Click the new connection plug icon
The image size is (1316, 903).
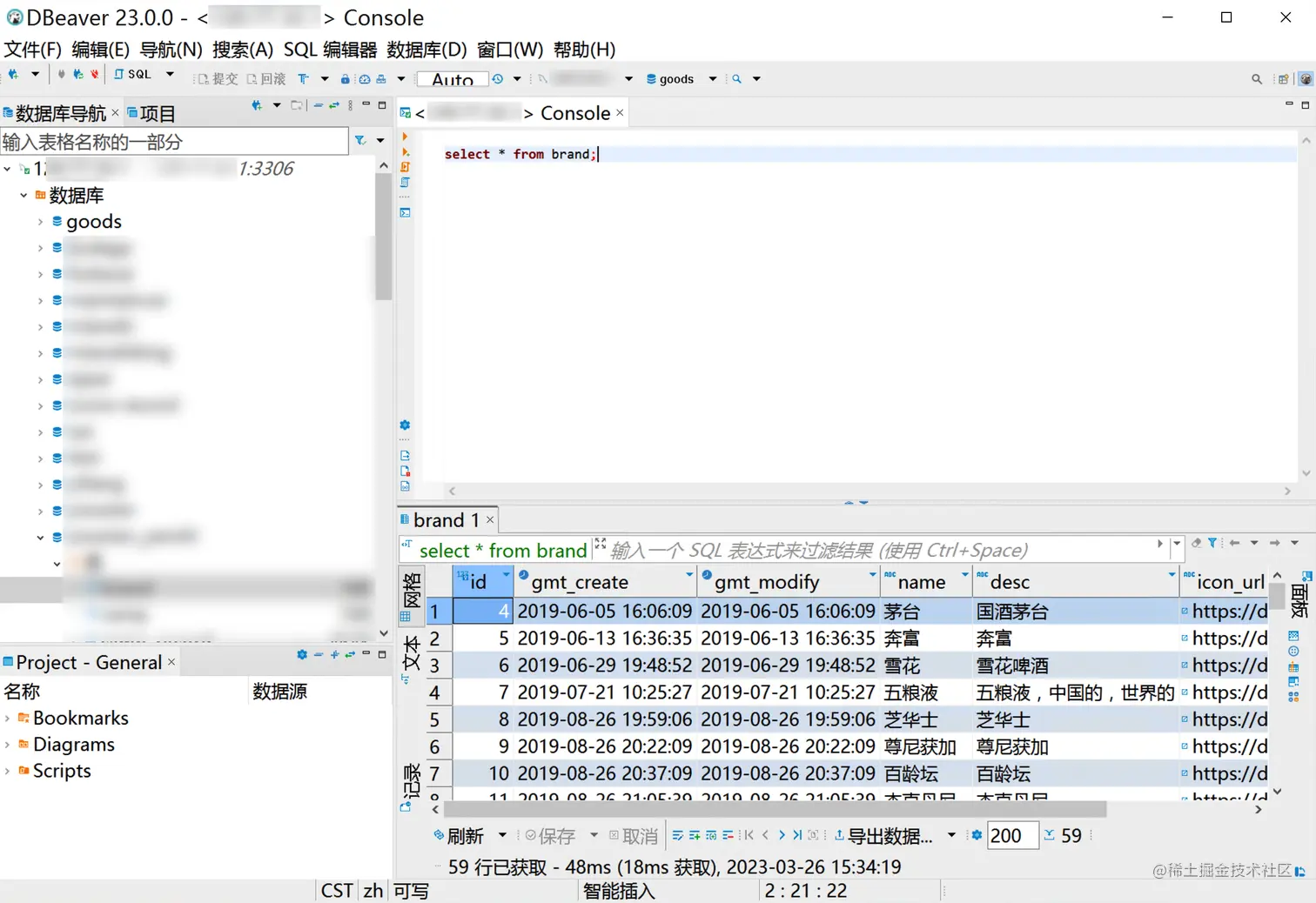click(x=13, y=75)
